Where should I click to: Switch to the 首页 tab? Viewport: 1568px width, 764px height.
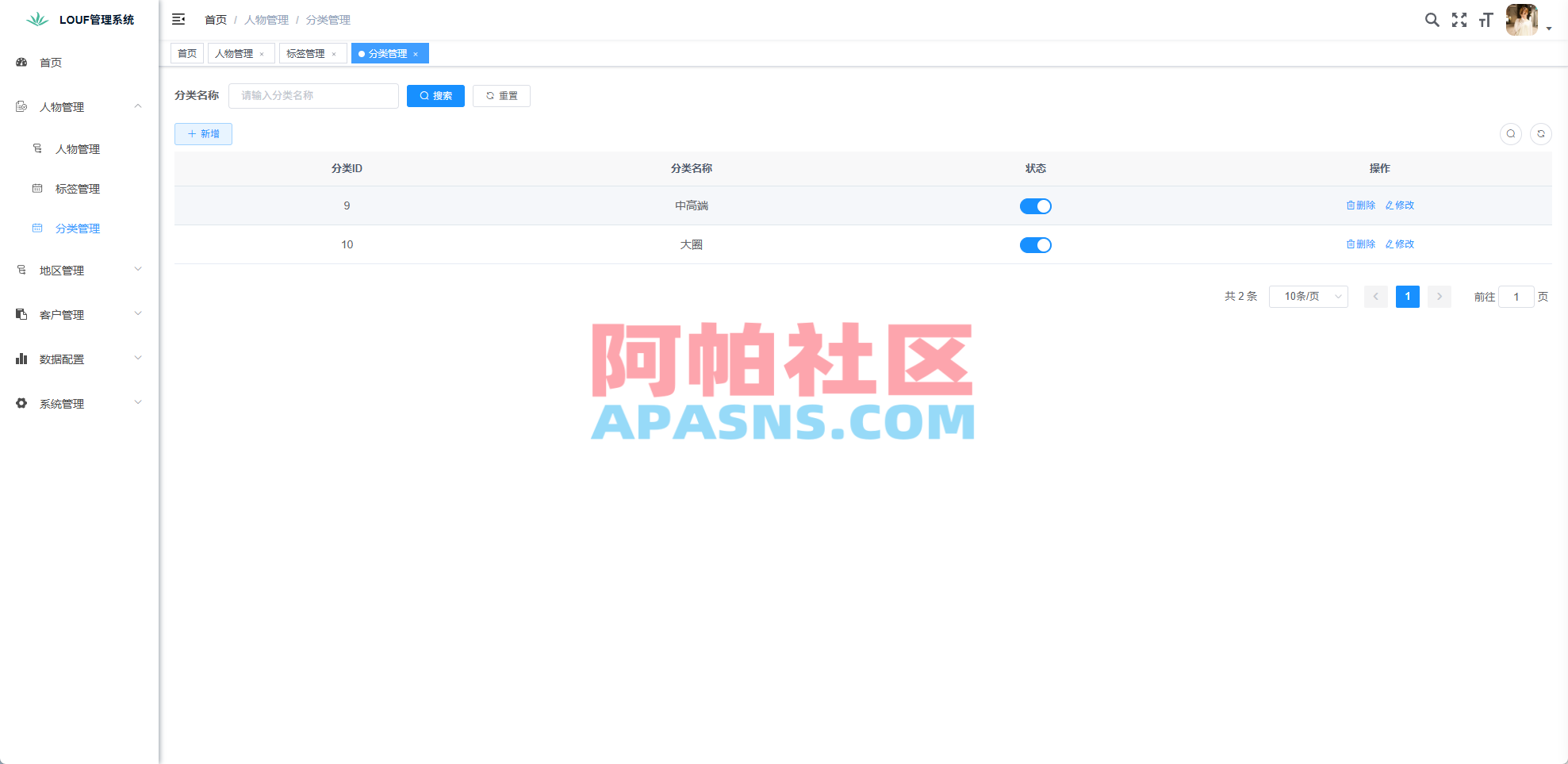(x=187, y=54)
